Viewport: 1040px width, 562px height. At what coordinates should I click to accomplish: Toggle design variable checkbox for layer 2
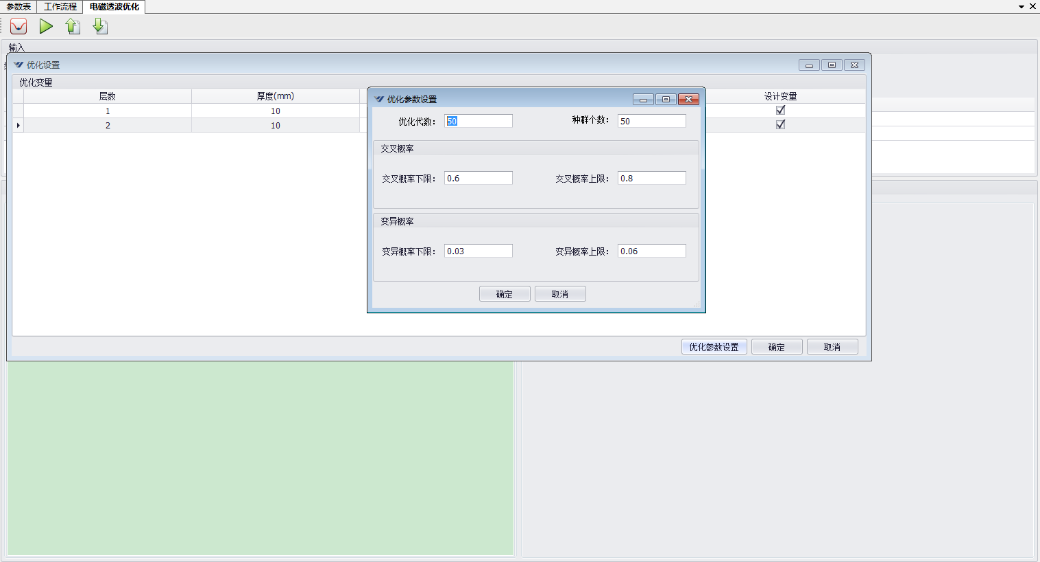[780, 125]
